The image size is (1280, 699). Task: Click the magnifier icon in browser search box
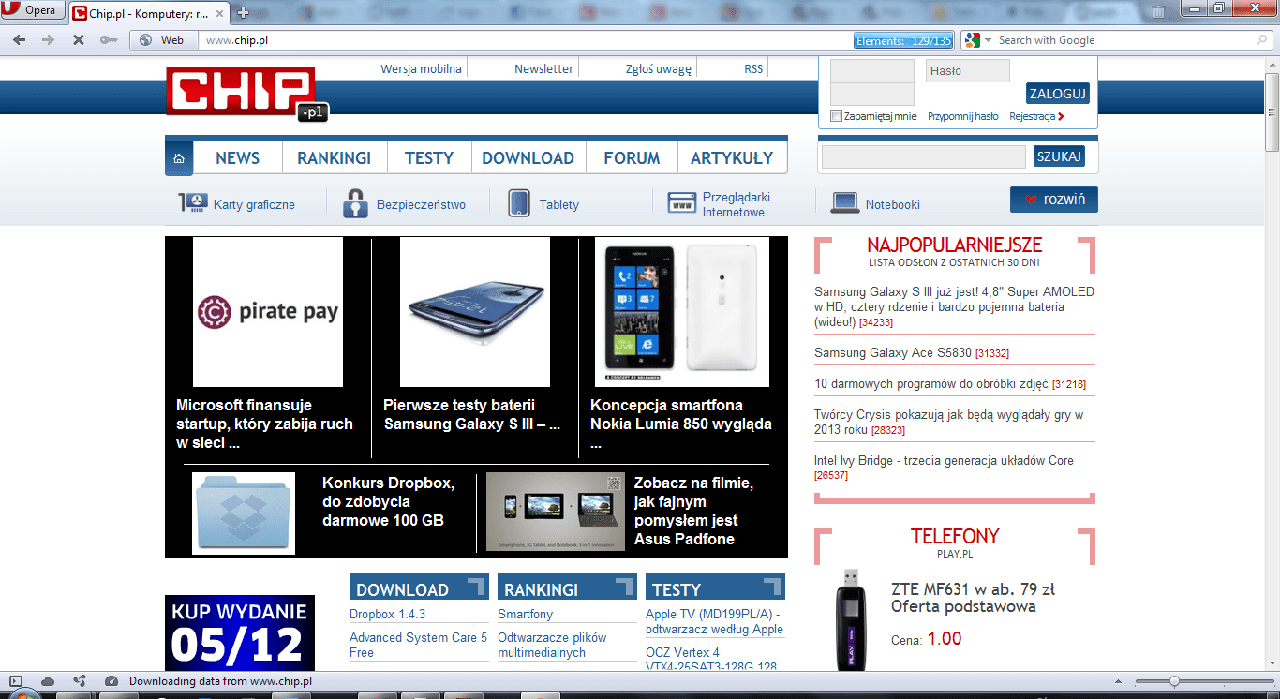click(x=1262, y=40)
